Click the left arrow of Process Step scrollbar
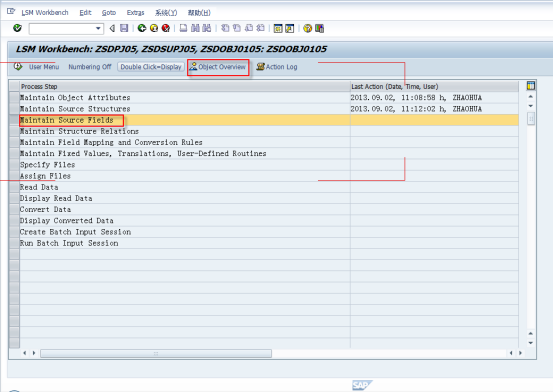Viewport: 554px width, 392px height. point(25,353)
